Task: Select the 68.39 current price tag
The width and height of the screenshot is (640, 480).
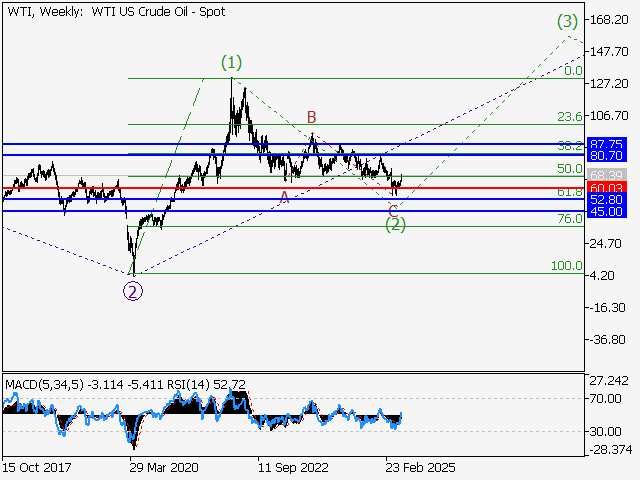Action: point(607,176)
